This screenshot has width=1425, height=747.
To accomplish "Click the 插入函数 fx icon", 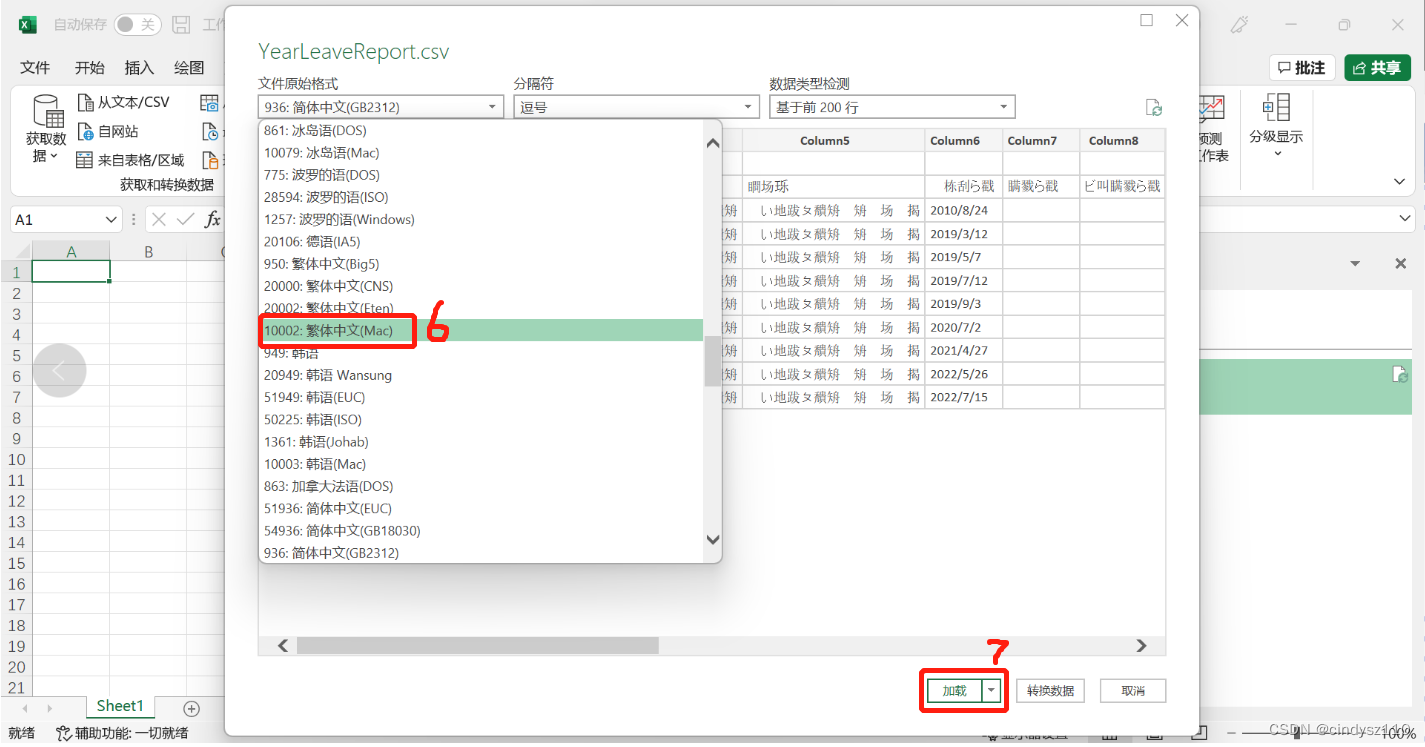I will click(211, 218).
